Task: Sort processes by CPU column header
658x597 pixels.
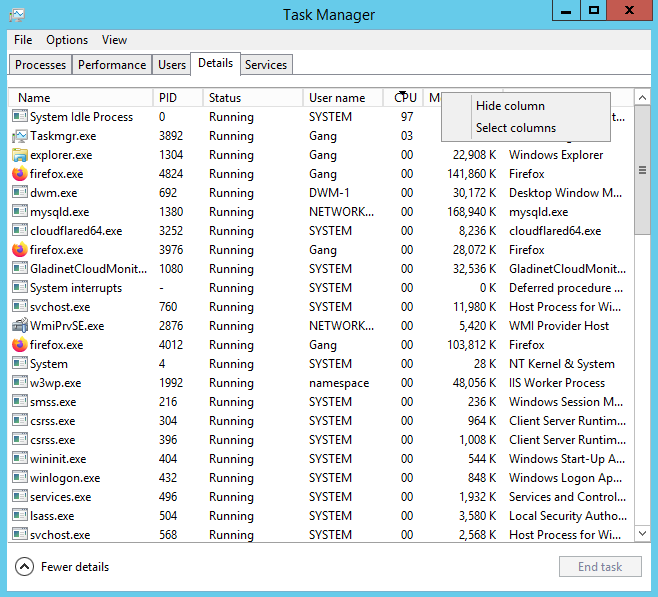Action: pyautogui.click(x=403, y=98)
